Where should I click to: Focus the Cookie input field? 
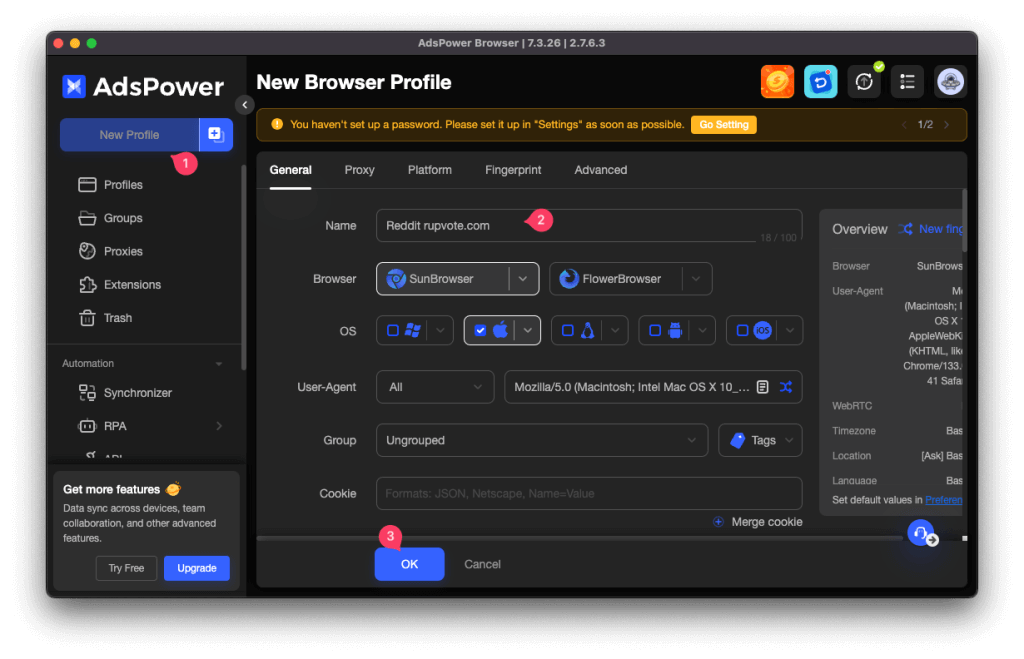[589, 494]
